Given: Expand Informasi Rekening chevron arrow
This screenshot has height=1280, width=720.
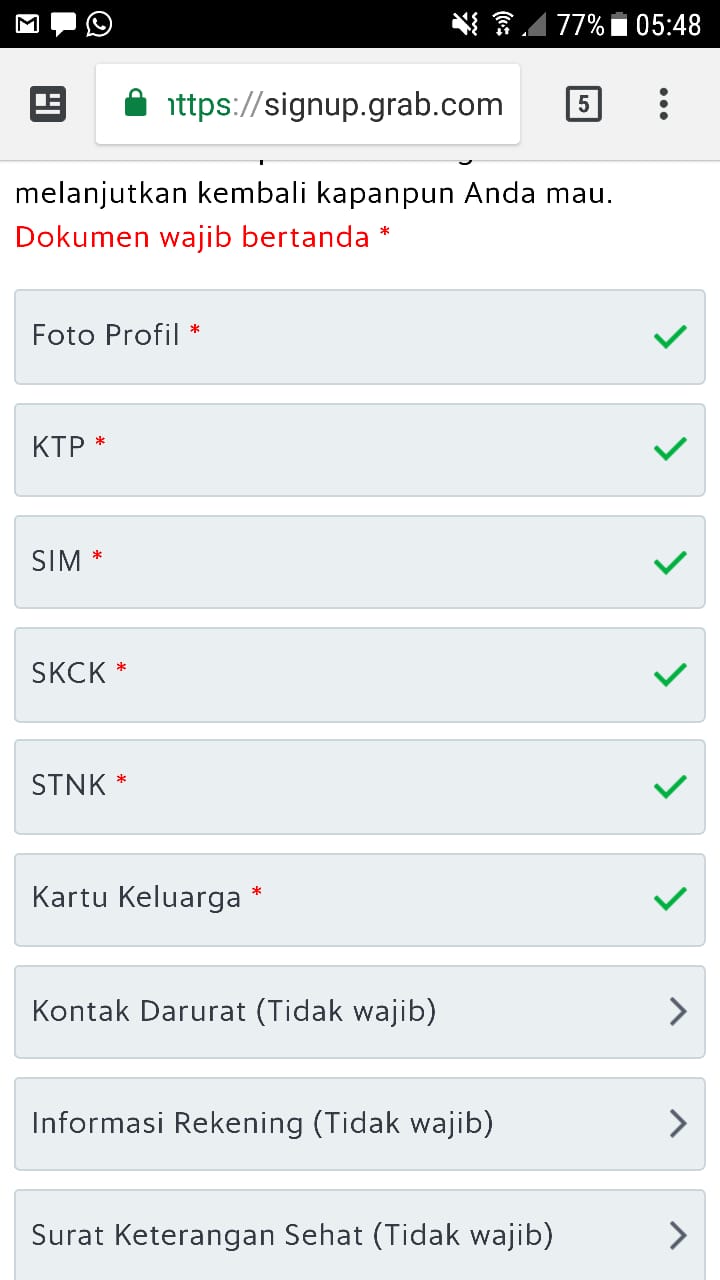Looking at the screenshot, I should [677, 1124].
